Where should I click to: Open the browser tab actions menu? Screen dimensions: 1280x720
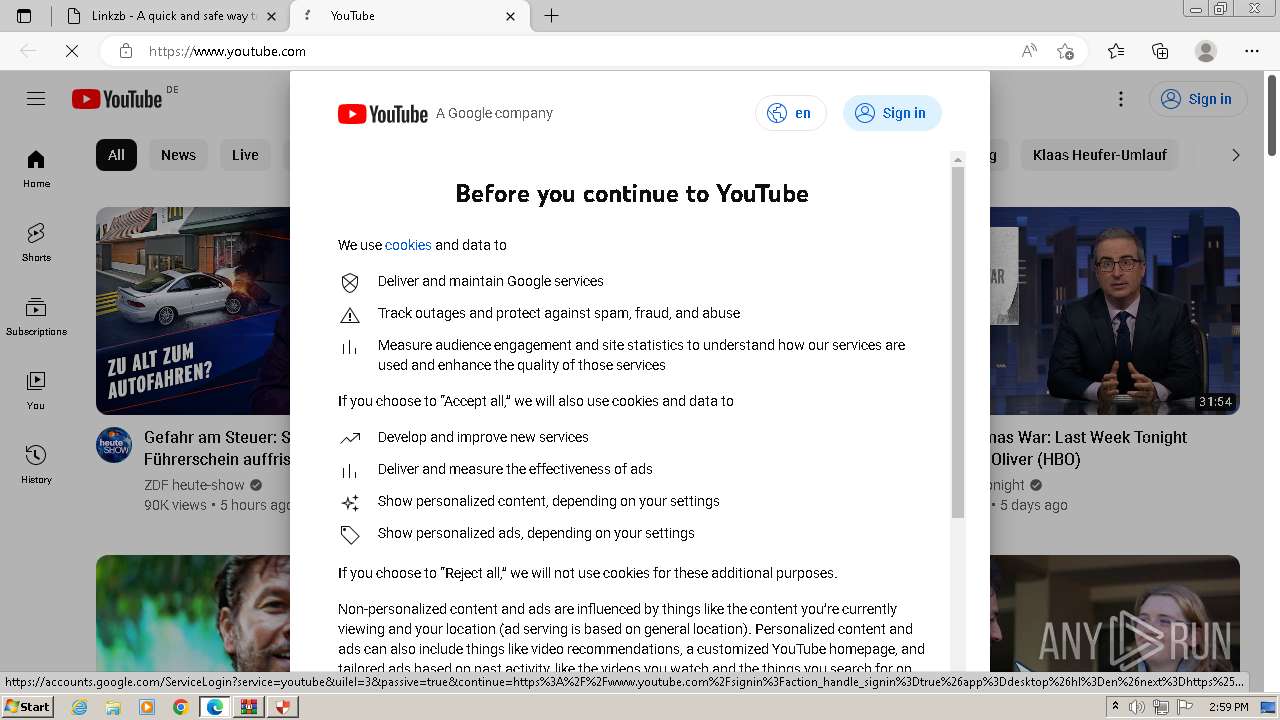[24, 16]
